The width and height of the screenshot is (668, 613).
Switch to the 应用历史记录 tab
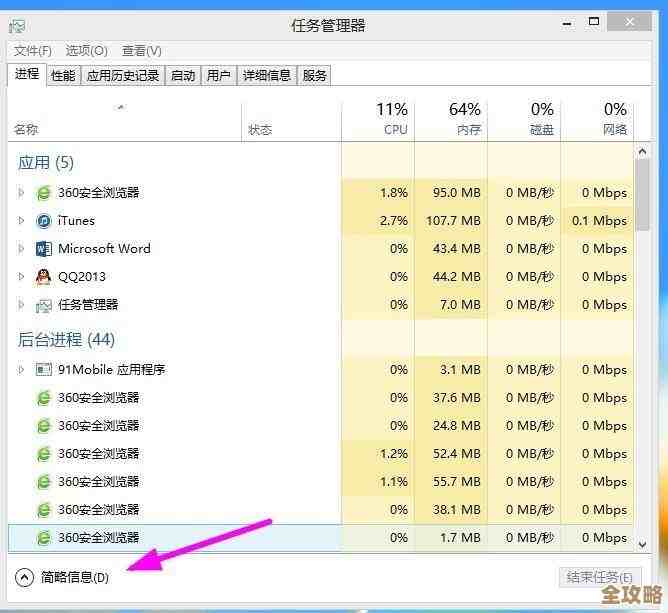[x=123, y=76]
